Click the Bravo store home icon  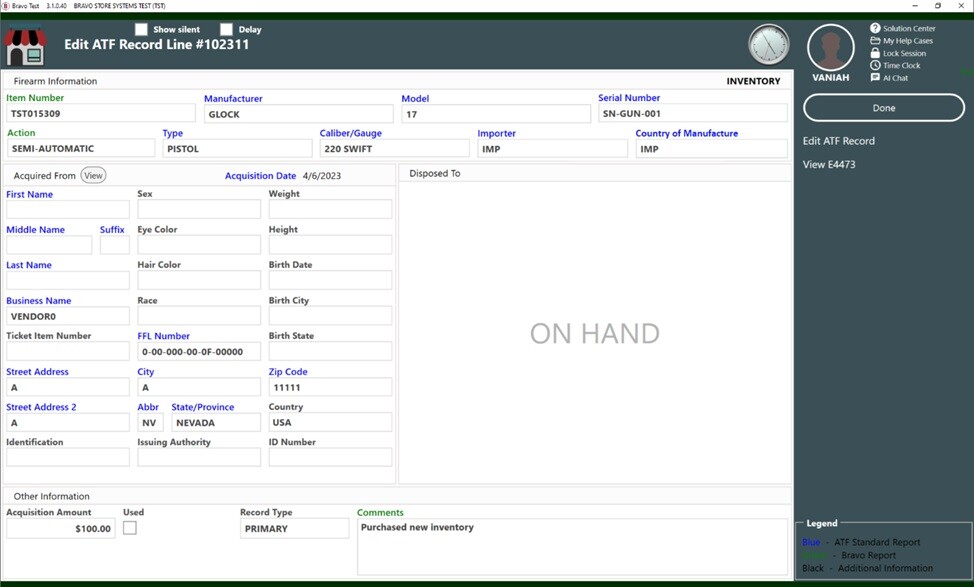tap(25, 45)
